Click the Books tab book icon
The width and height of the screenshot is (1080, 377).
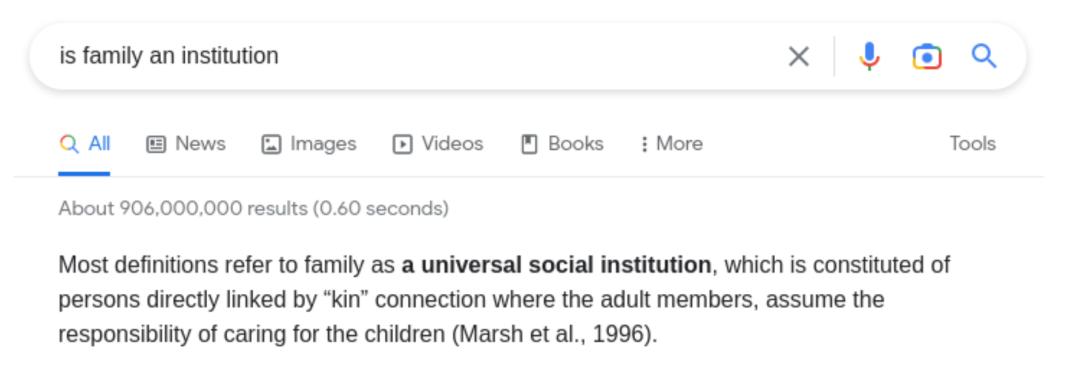(x=529, y=144)
